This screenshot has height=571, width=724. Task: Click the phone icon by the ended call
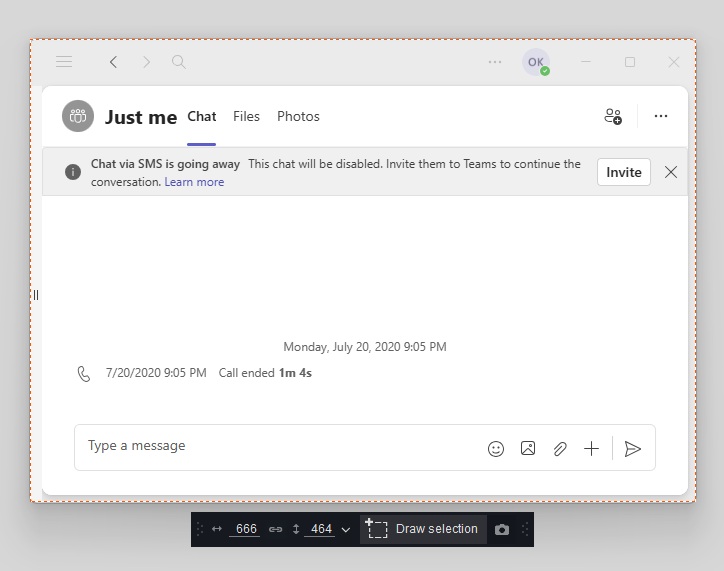point(84,373)
